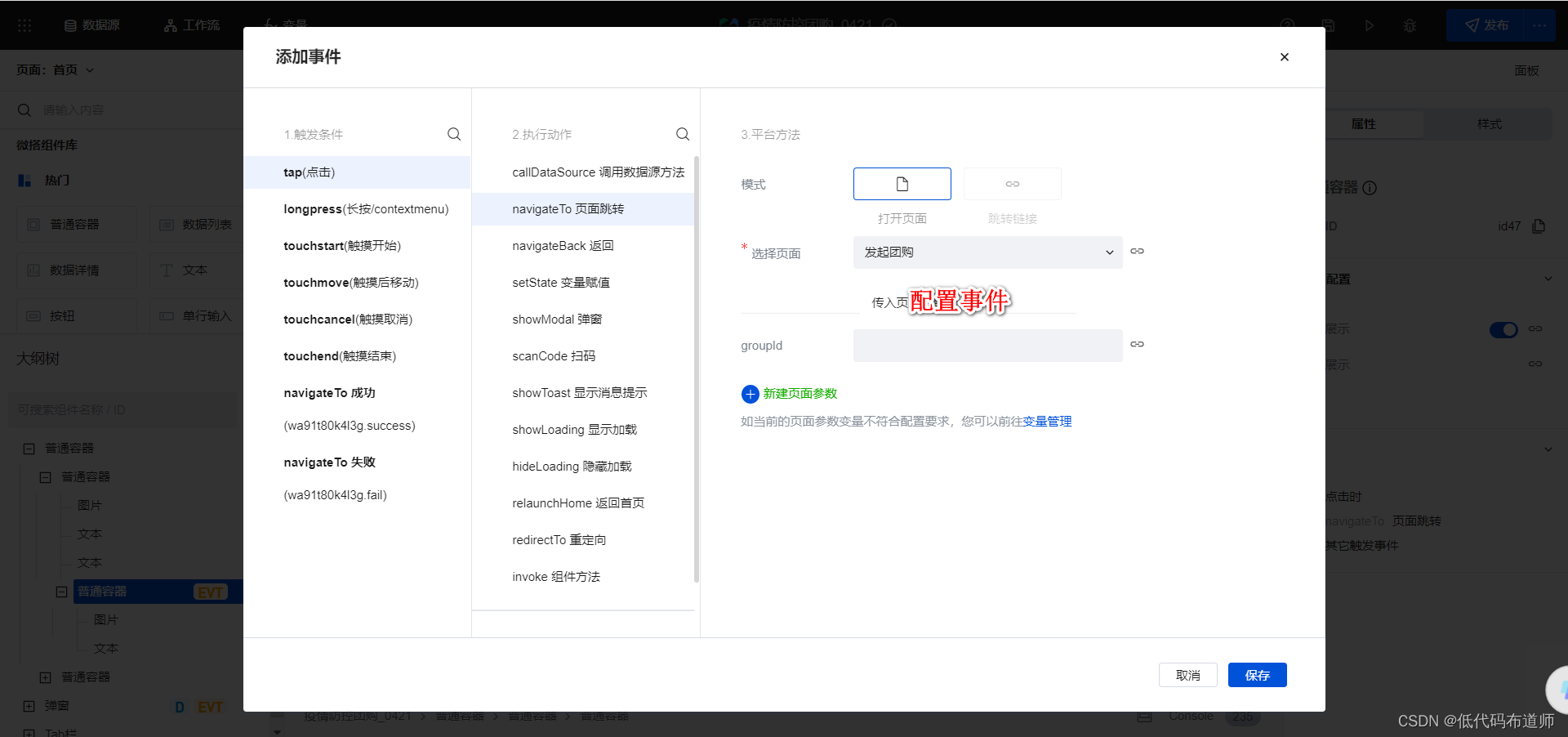1568x737 pixels.
Task: Open the 变量管理 link
Action: (x=1047, y=422)
